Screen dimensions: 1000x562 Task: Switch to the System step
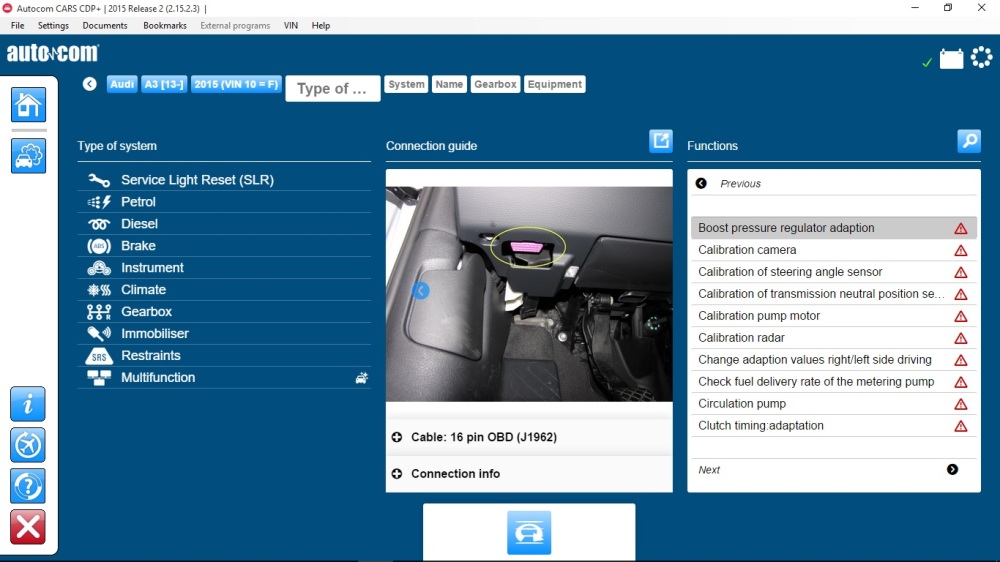406,84
